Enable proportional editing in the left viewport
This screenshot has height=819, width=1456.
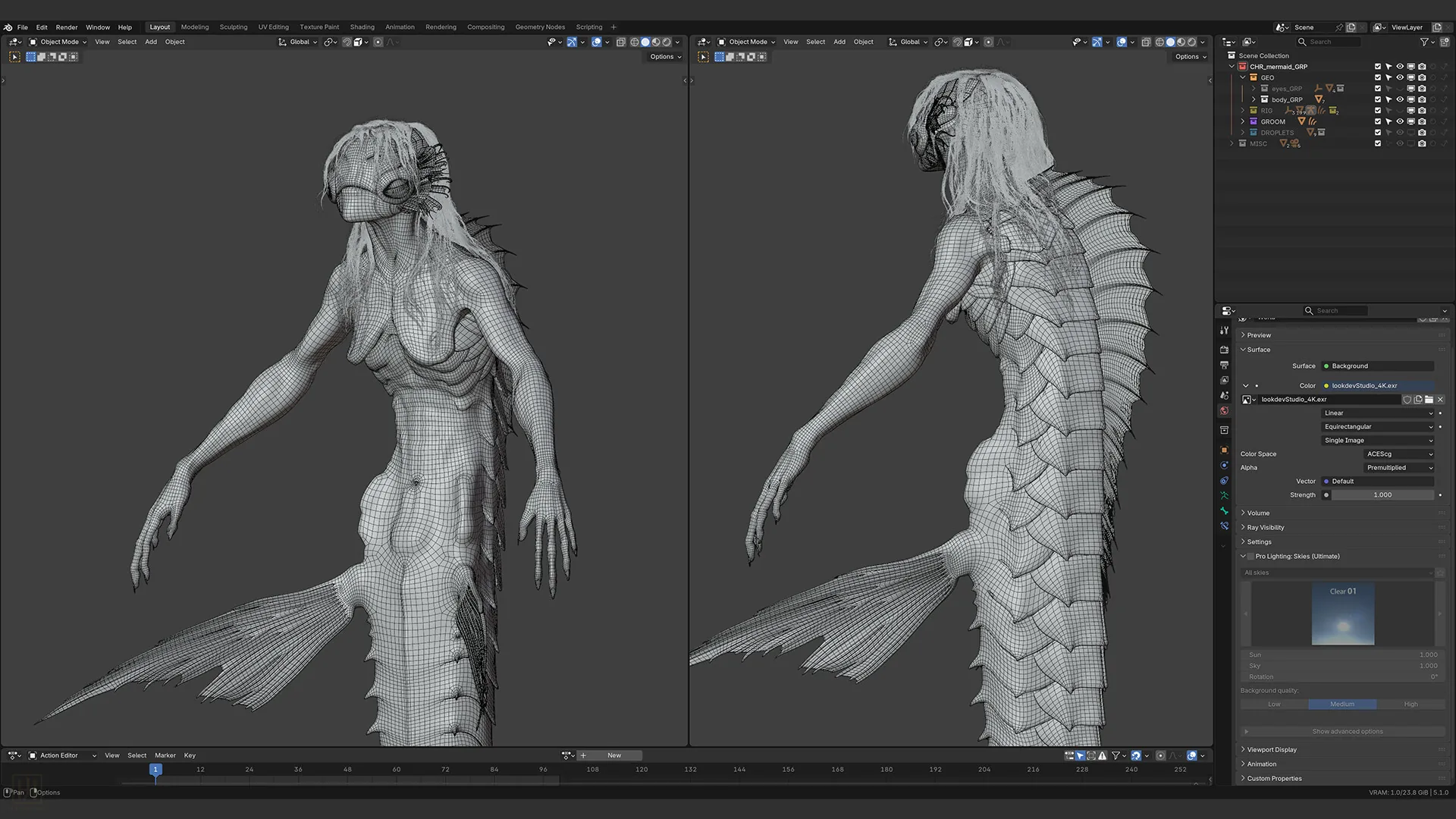tap(378, 42)
